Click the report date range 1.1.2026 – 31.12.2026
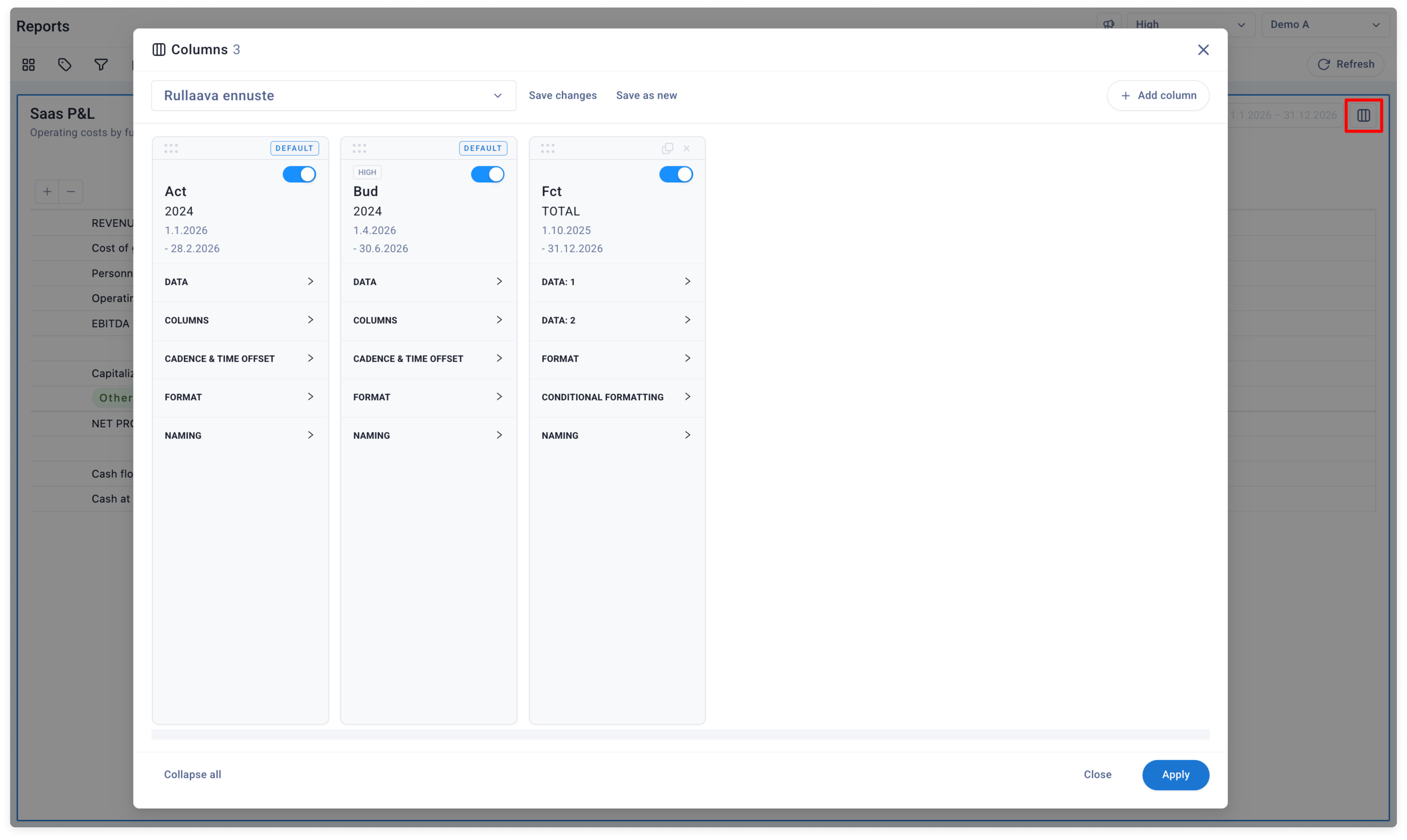 click(x=1283, y=116)
